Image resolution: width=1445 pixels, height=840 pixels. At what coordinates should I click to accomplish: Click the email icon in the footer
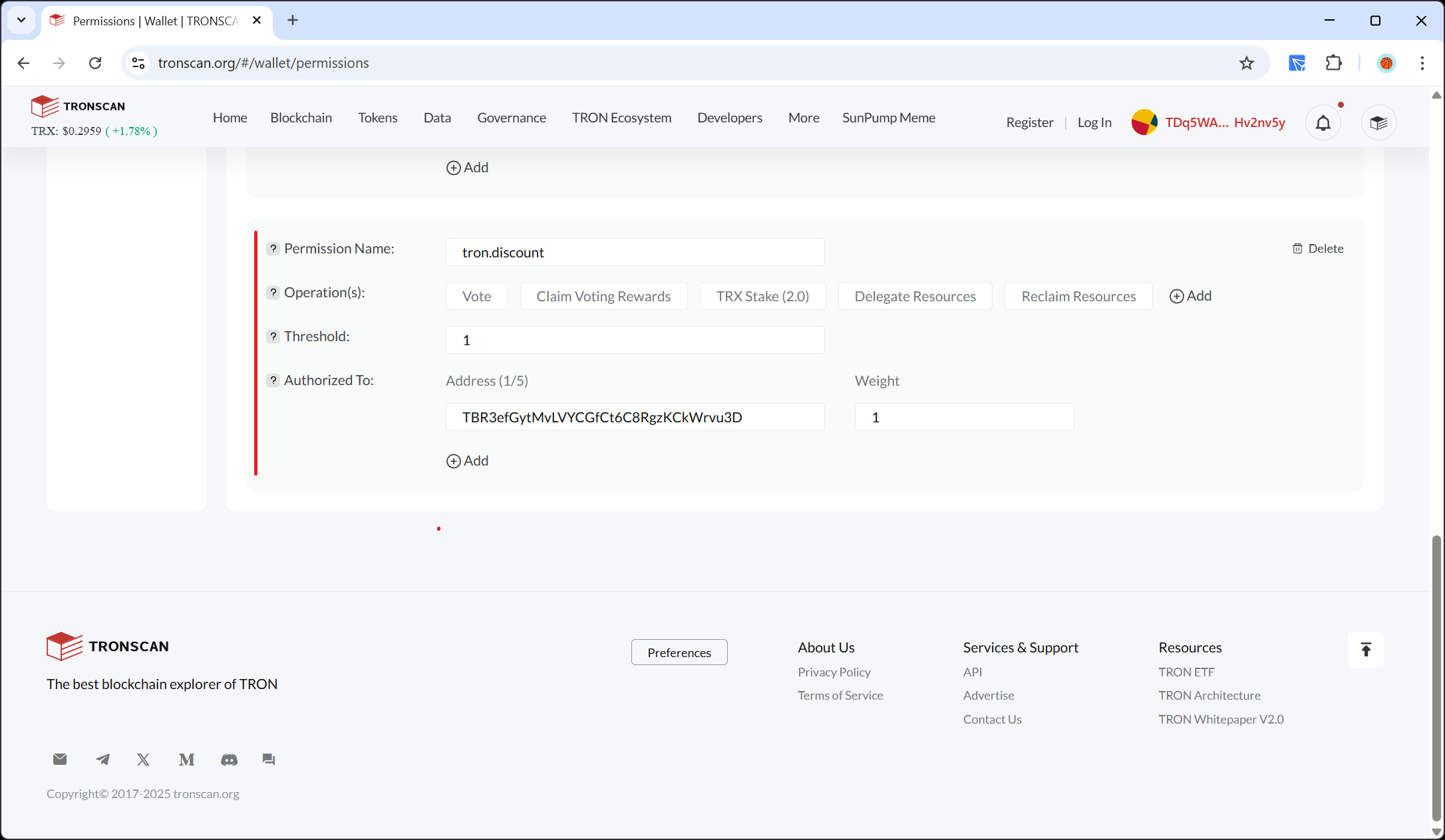tap(60, 760)
